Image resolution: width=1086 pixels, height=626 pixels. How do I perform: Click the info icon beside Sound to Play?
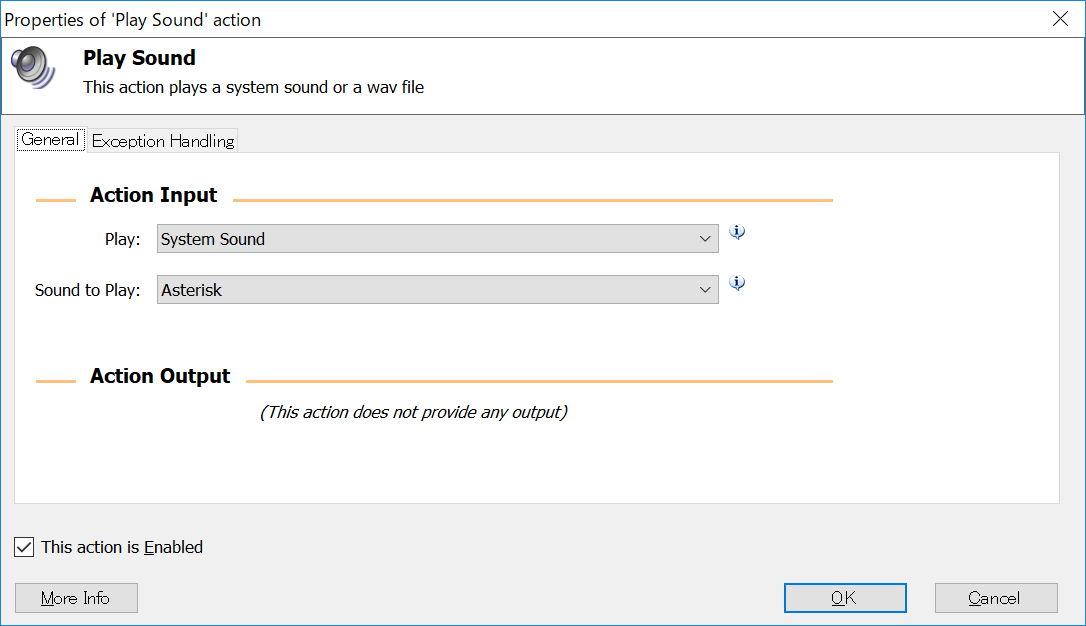(737, 283)
